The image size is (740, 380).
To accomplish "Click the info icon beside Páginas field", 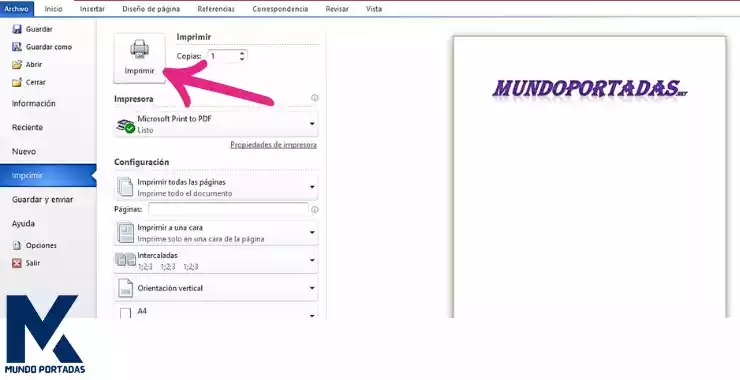I will pyautogui.click(x=315, y=209).
